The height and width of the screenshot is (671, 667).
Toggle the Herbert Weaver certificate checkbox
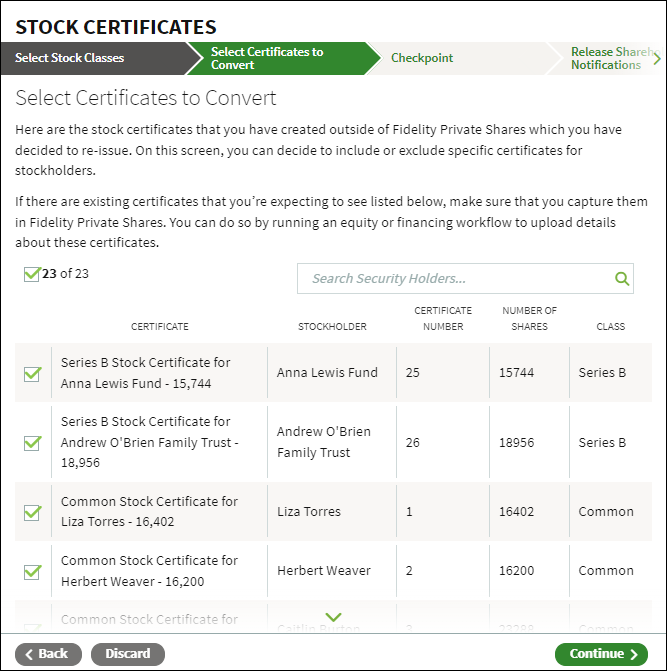[33, 572]
